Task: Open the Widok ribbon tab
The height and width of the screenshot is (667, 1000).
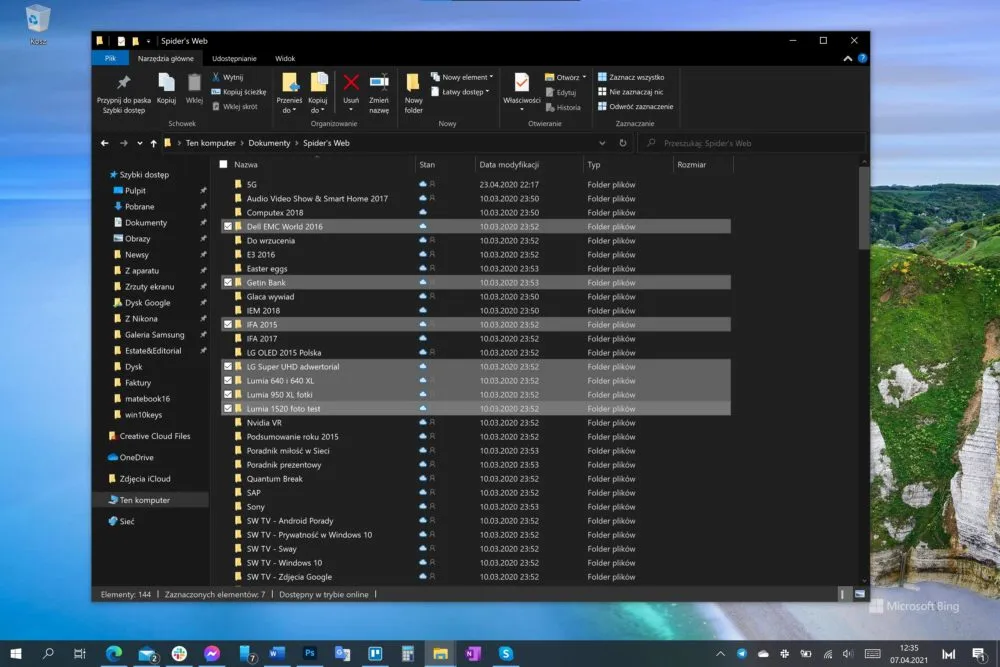Action: tap(285, 58)
